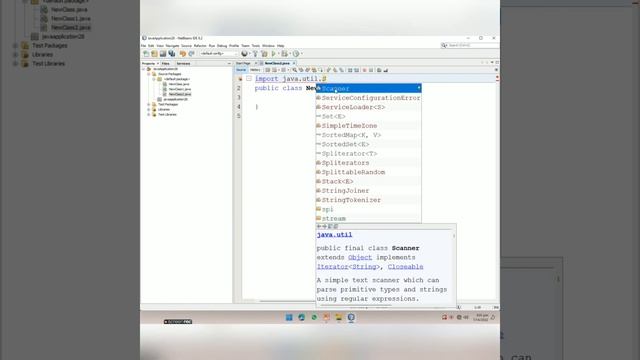This screenshot has width=640, height=360.
Task: Collapse the import code fold on line 1
Action: (x=249, y=79)
